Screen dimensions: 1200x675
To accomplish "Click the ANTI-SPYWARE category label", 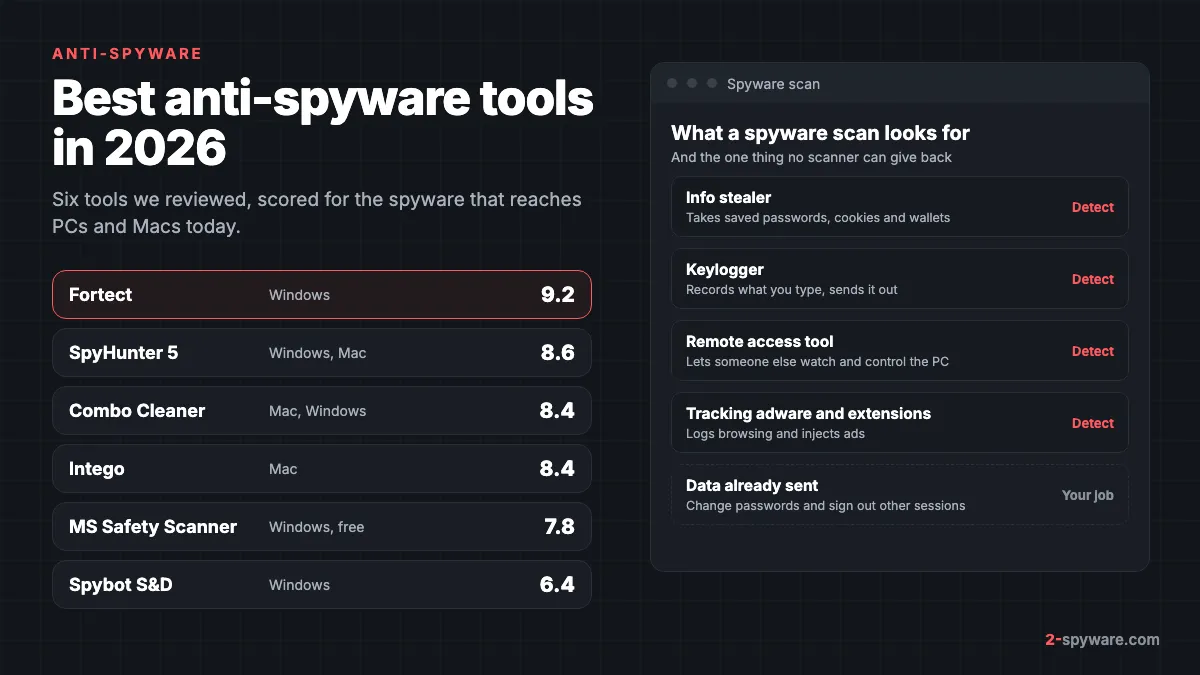I will (127, 54).
